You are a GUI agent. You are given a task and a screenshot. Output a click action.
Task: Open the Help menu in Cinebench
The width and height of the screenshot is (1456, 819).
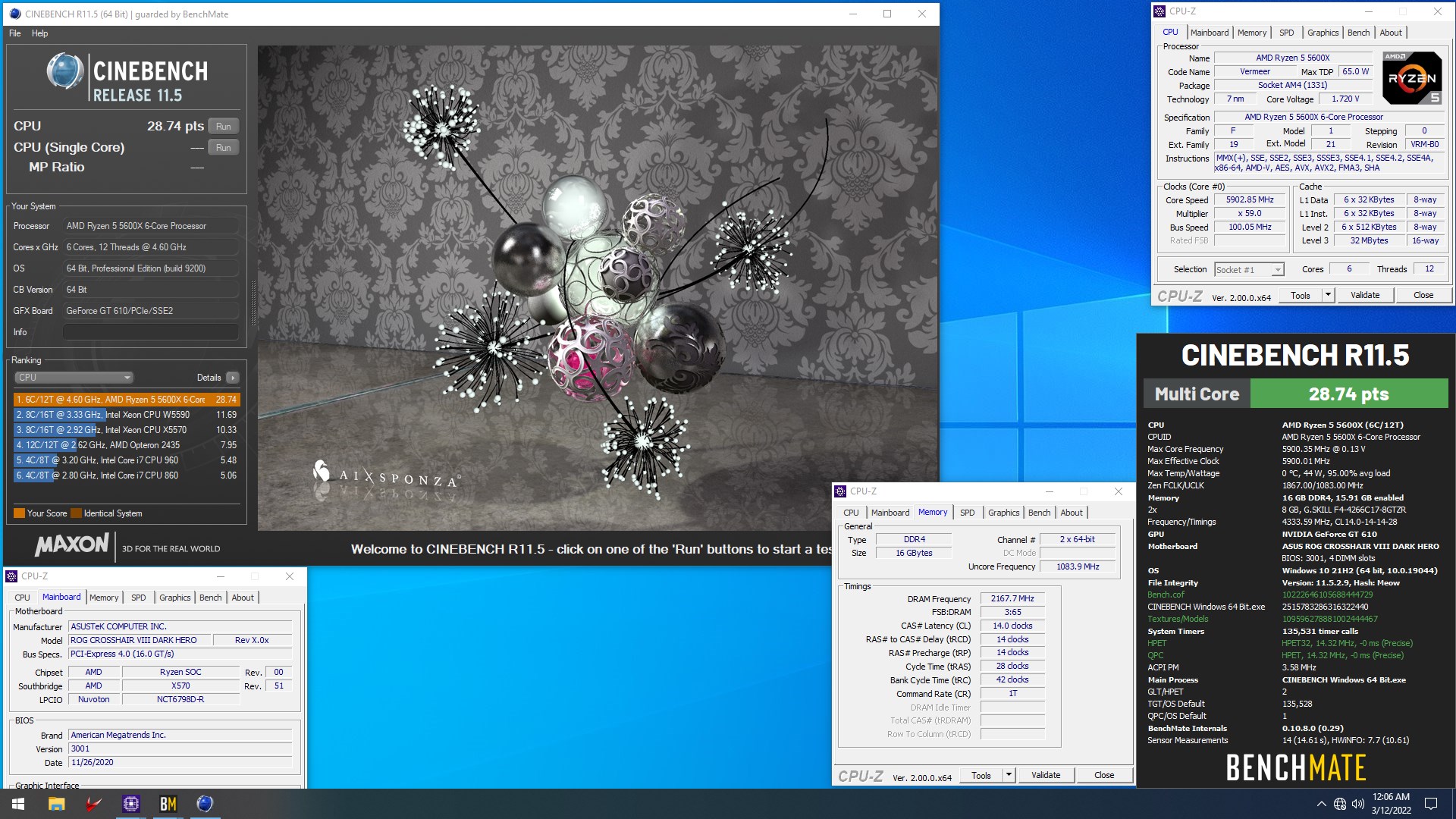point(40,33)
